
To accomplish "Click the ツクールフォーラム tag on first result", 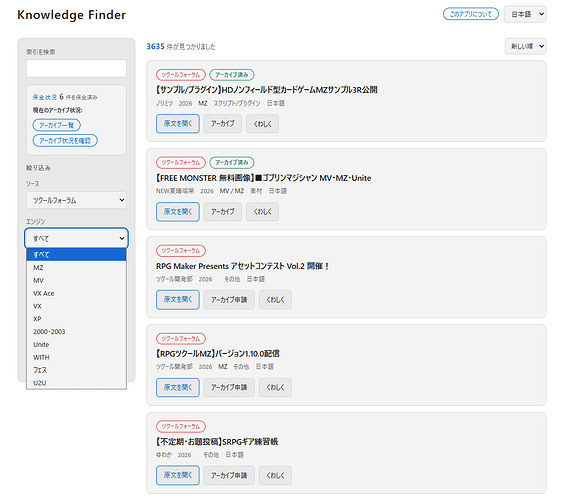I will (181, 75).
